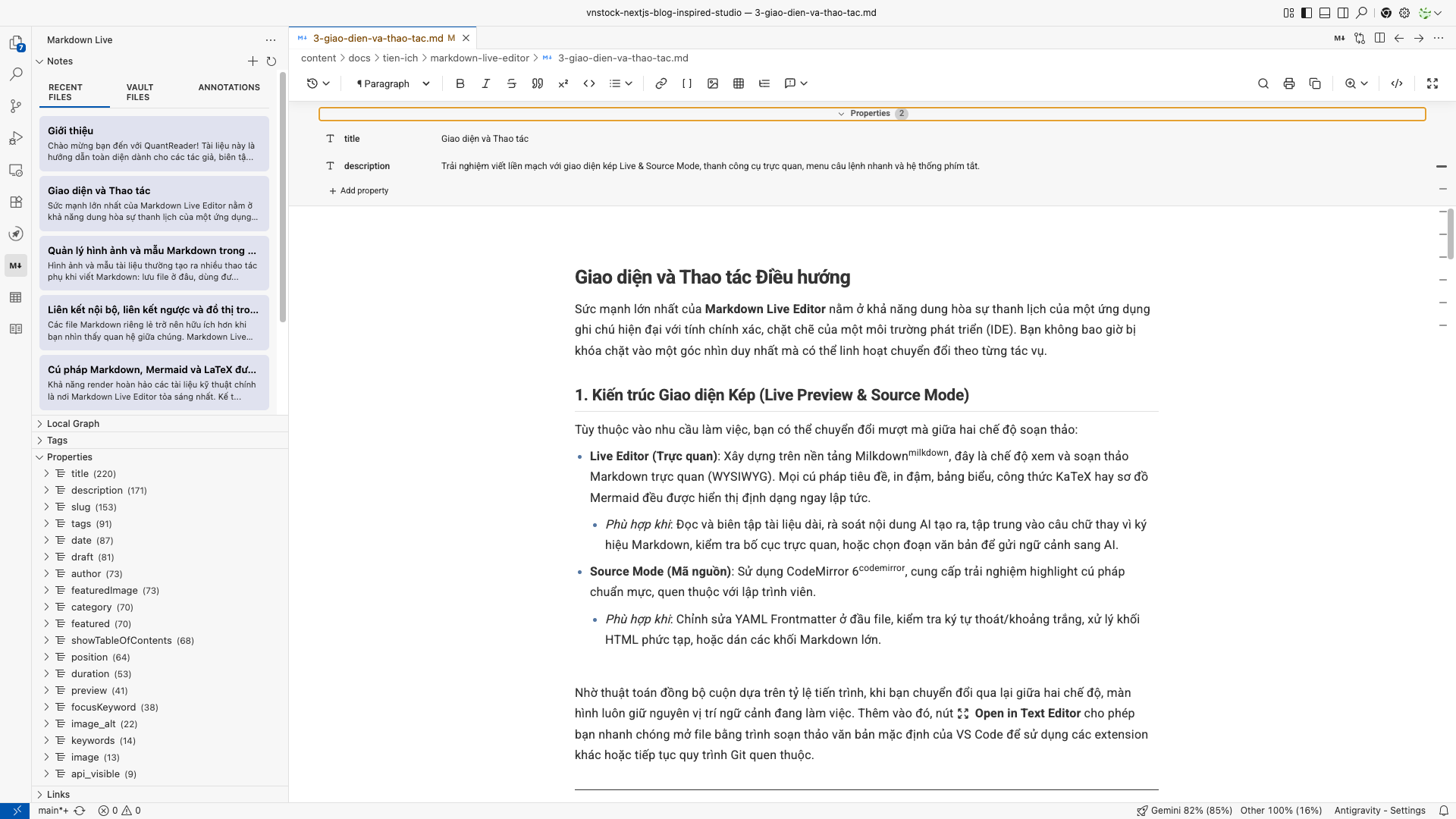Viewport: 1456px width, 819px height.
Task: Insert an image from the toolbar
Action: click(x=713, y=83)
